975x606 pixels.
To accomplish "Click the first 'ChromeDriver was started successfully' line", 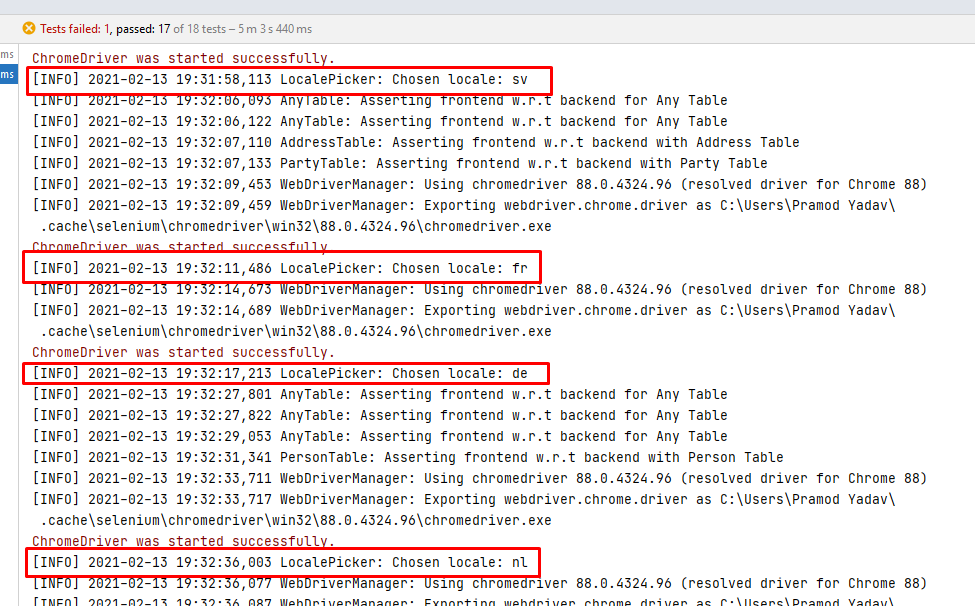I will (x=183, y=58).
